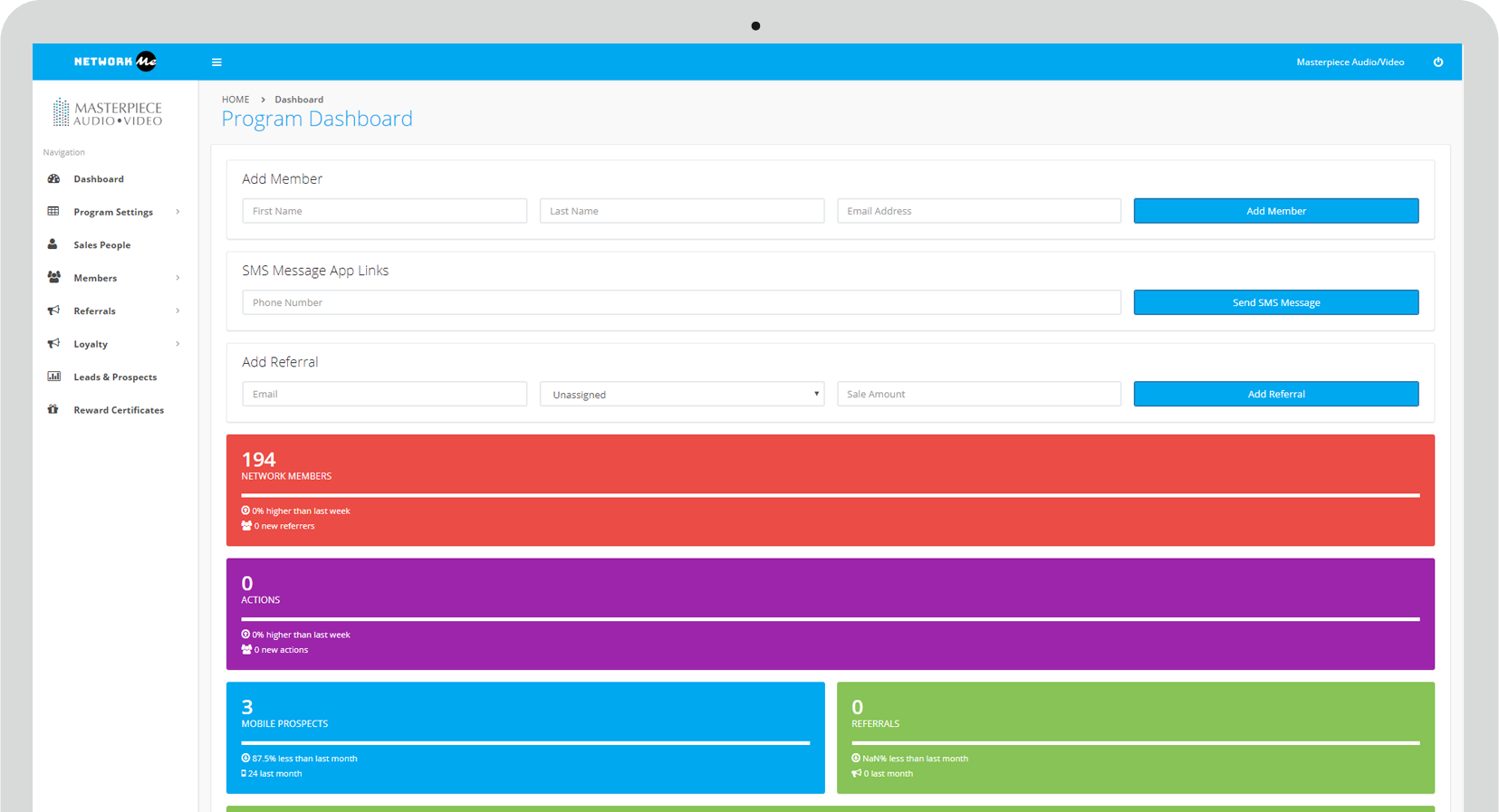Click the Phone Number input field
This screenshot has width=1499, height=812.
[x=681, y=303]
